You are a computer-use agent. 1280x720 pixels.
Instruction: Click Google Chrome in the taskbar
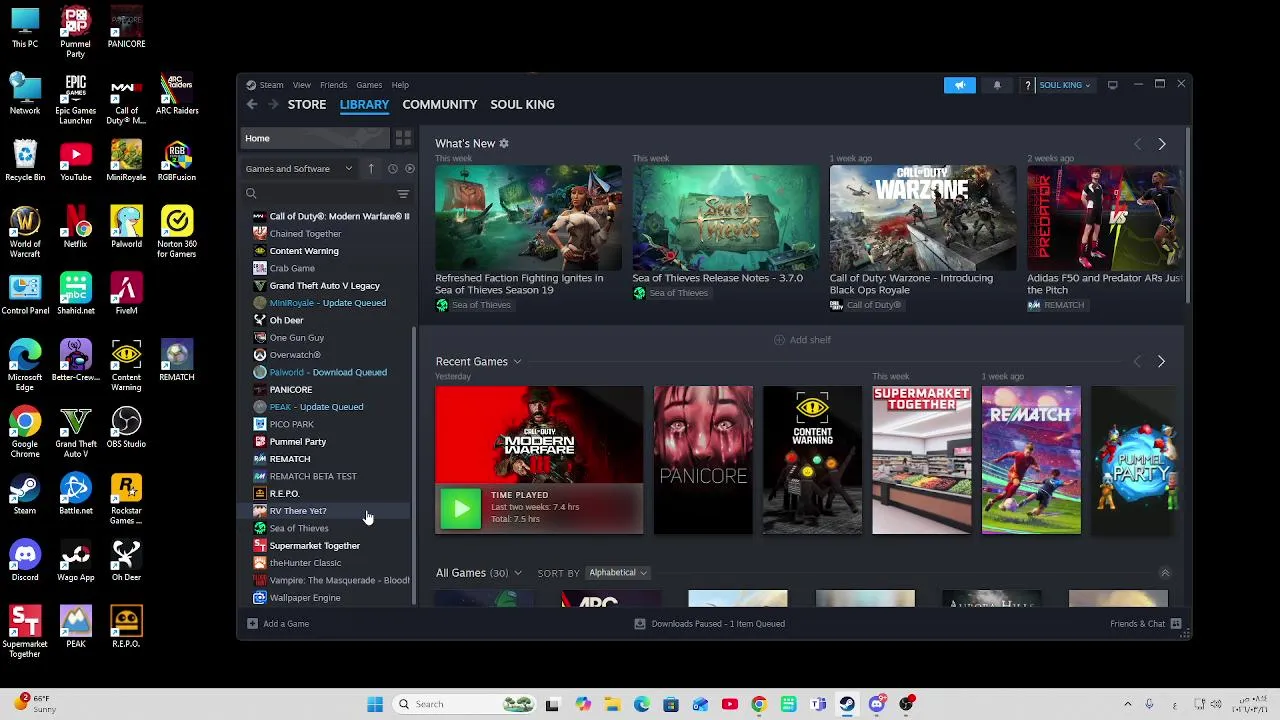tap(759, 704)
